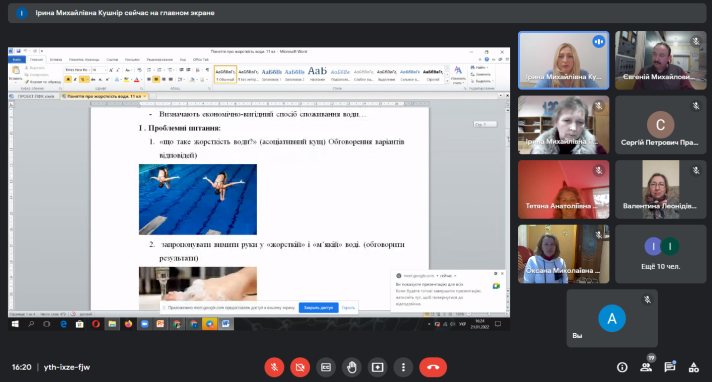The height and width of the screenshot is (382, 712).
Task: Click the taskbar search magnifier
Action: tap(31, 324)
